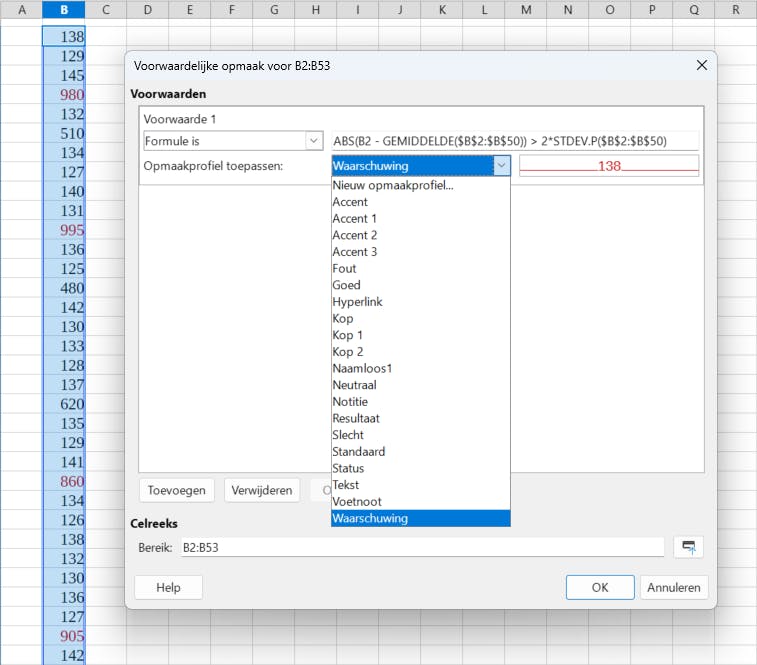Click cell with value 510 in column B
Image resolution: width=757 pixels, height=665 pixels.
[x=64, y=133]
